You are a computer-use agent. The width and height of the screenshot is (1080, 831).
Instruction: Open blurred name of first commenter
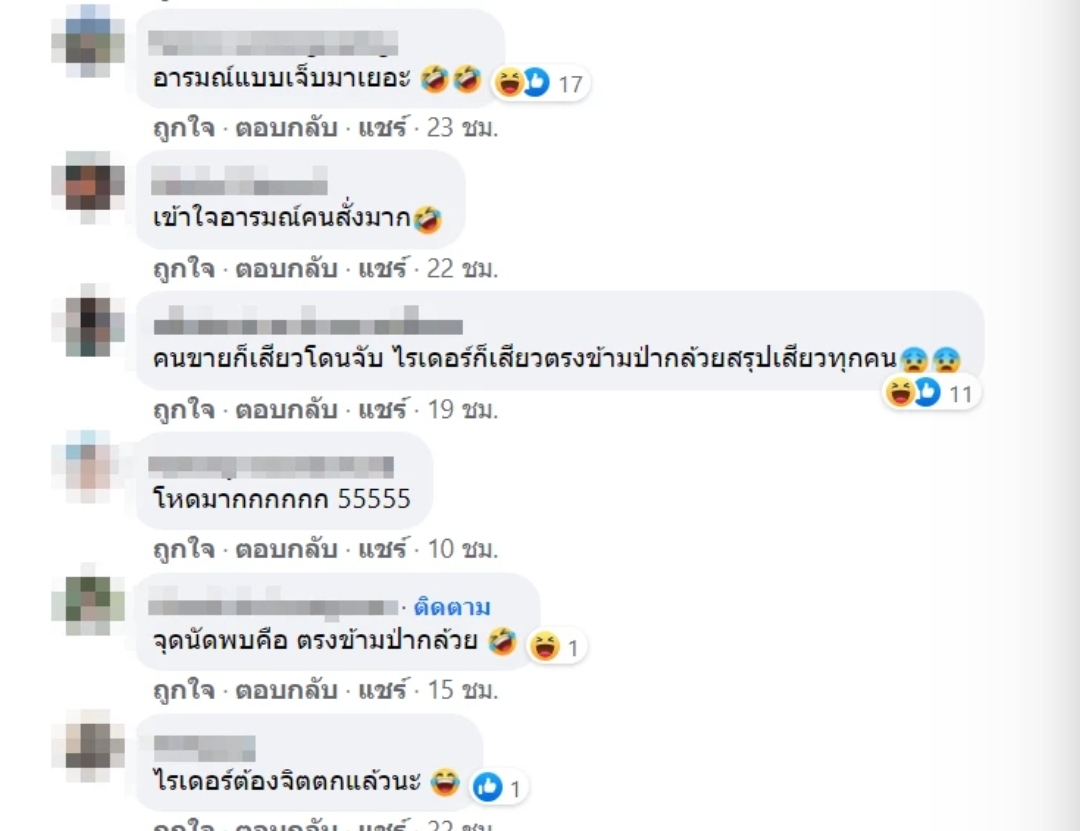click(x=273, y=43)
